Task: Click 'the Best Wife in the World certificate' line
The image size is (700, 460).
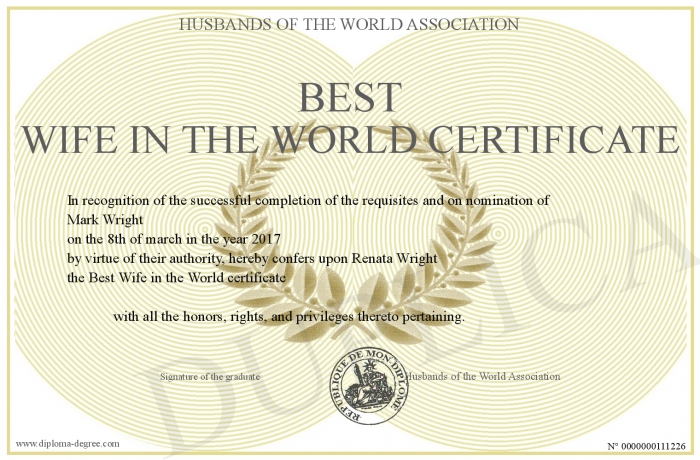Action: 176,277
